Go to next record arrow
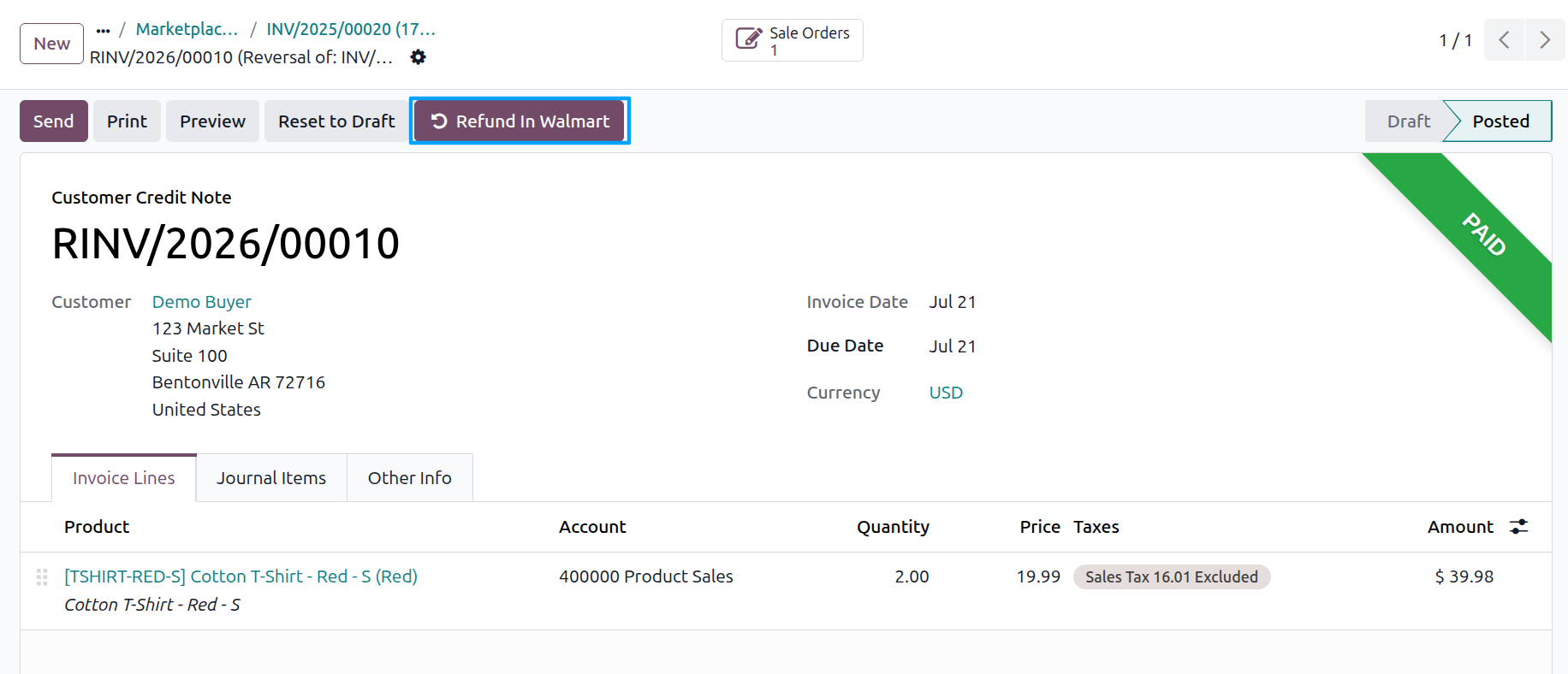 pos(1545,40)
